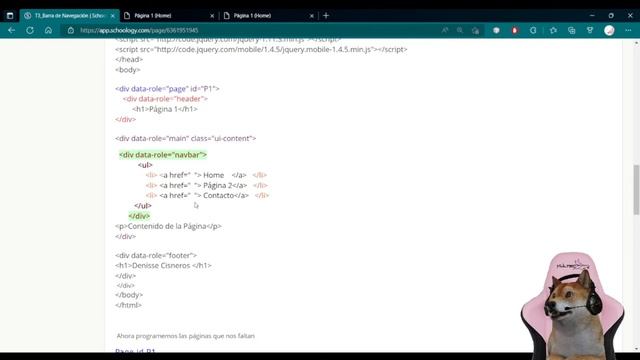Open the tab actions menu icon
Viewport: 640px width, 360px height.
click(10, 16)
